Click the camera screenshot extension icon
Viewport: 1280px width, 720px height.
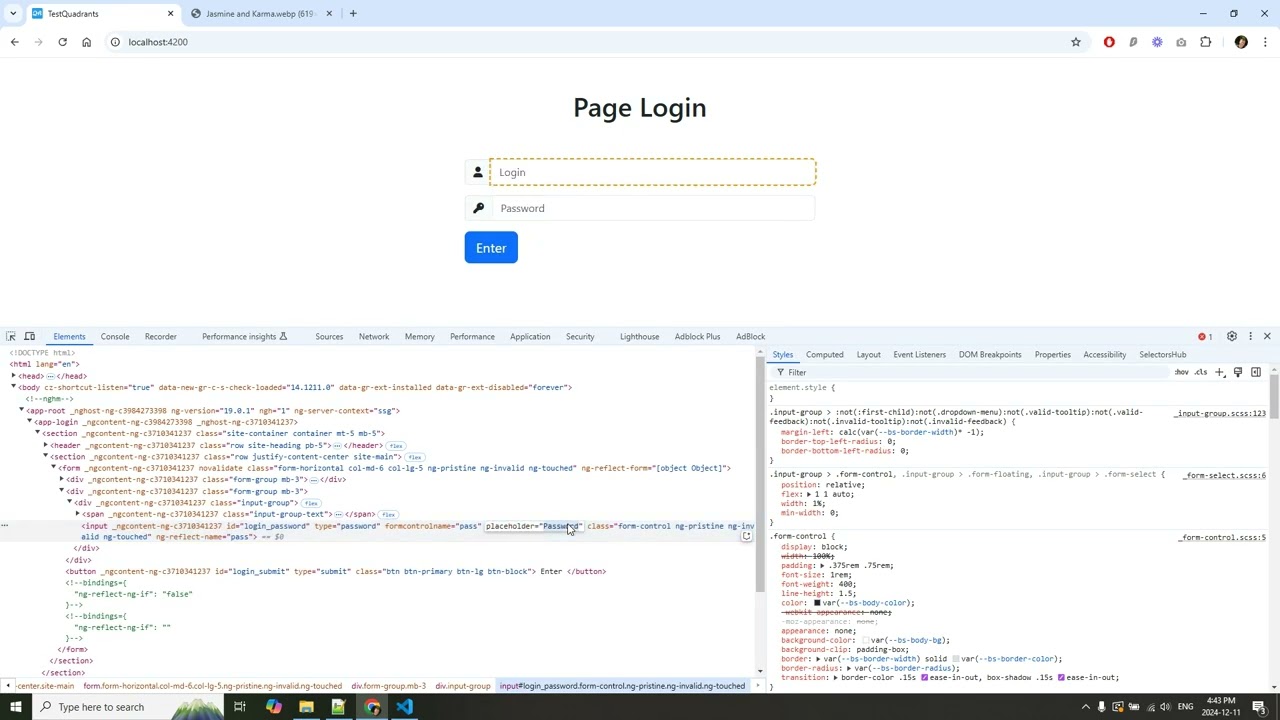(x=1181, y=42)
